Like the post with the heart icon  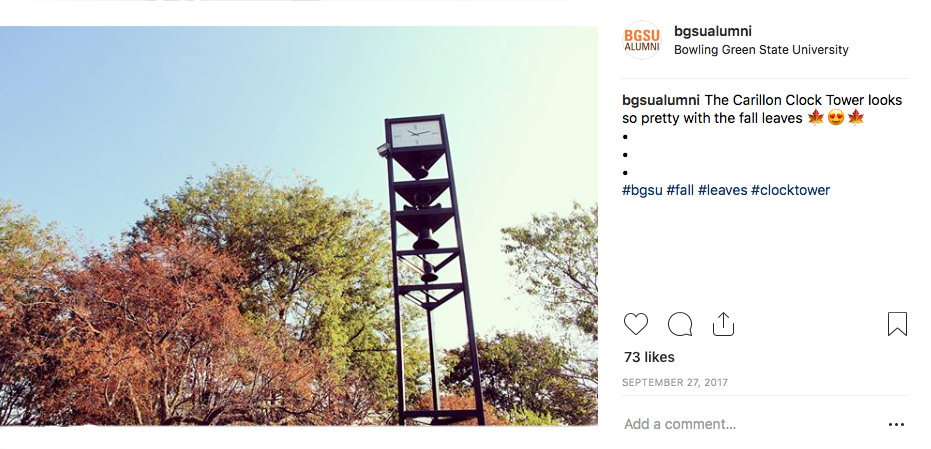tap(636, 324)
